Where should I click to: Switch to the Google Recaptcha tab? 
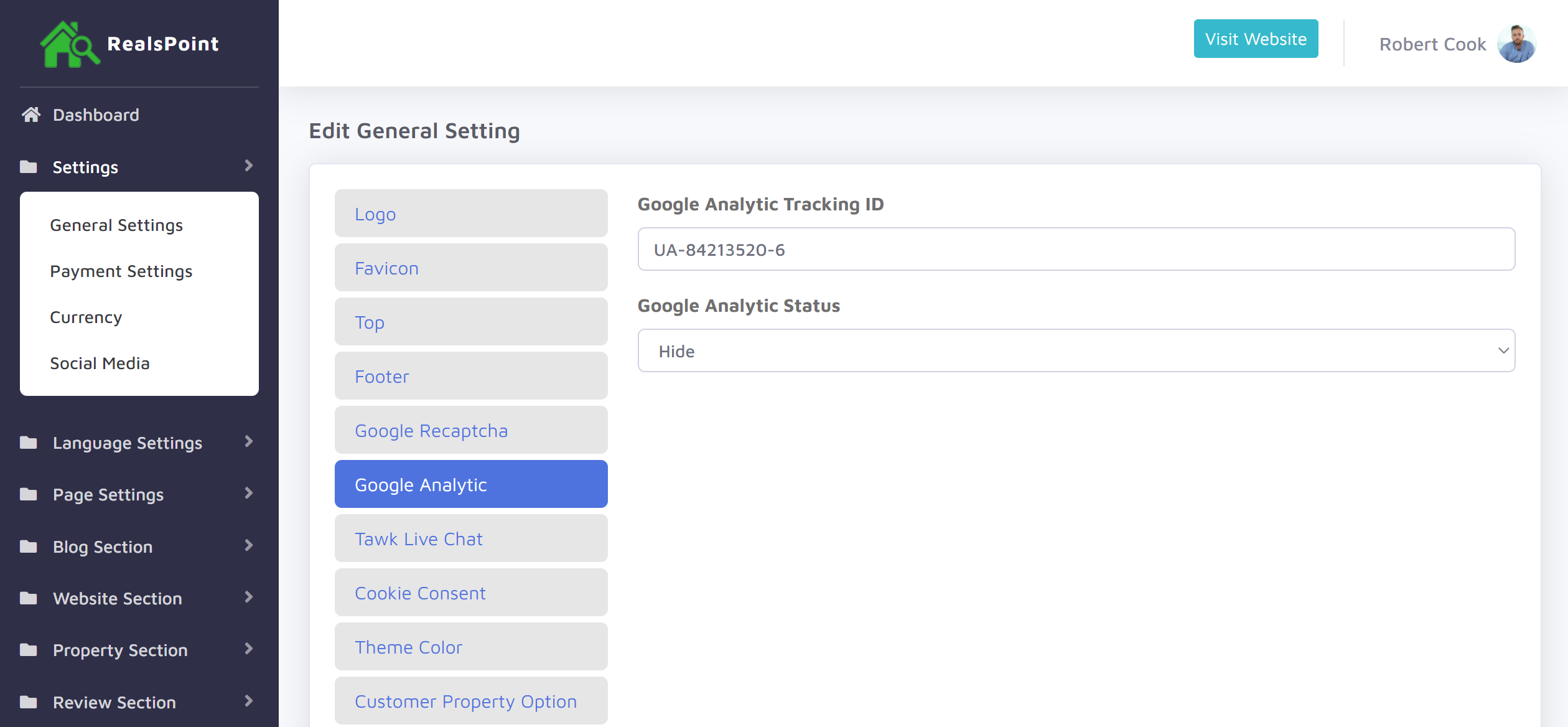click(471, 430)
